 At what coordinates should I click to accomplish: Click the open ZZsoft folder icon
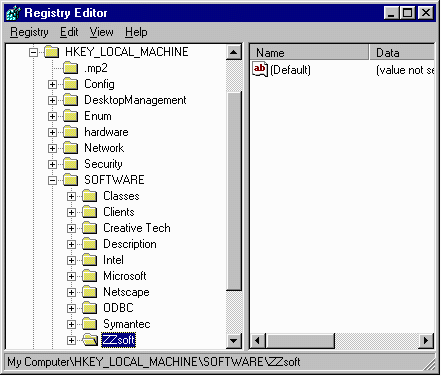click(x=90, y=340)
